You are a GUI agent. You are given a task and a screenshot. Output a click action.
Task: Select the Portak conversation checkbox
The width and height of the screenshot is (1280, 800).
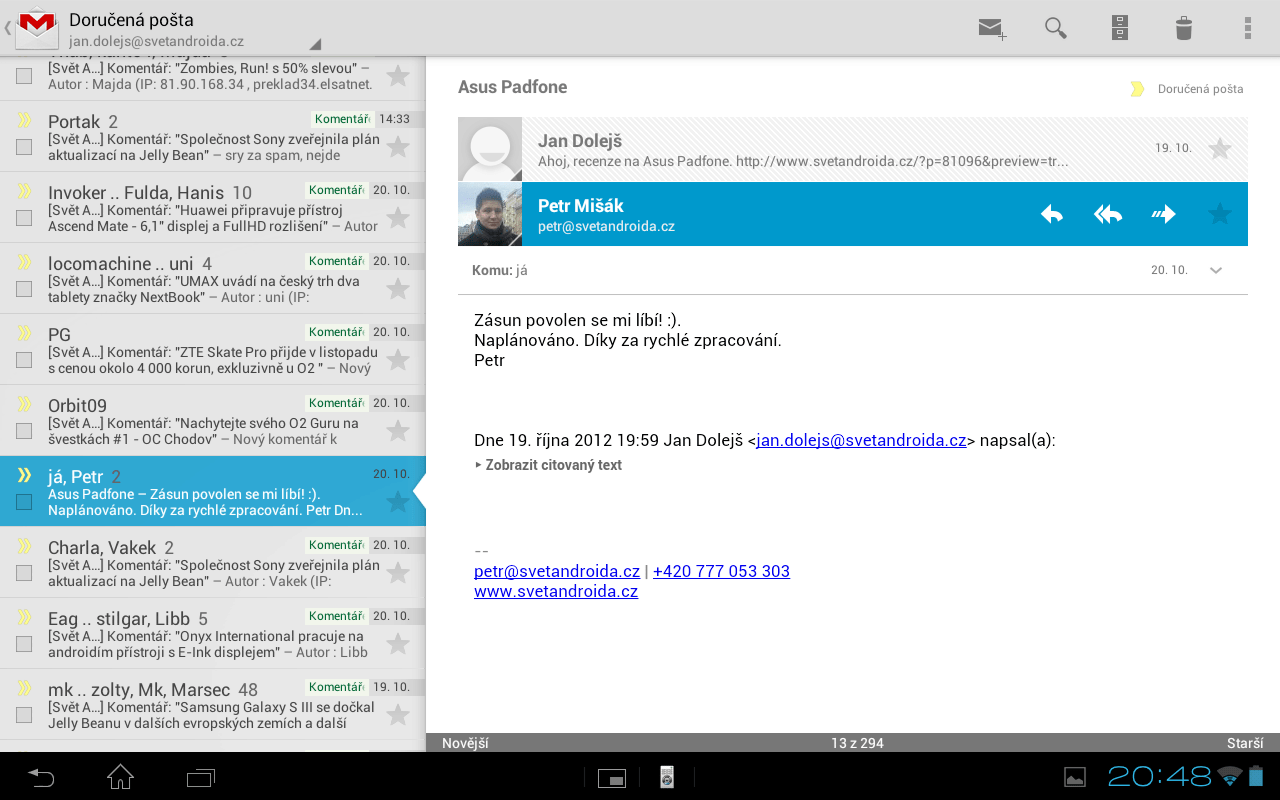pos(24,147)
